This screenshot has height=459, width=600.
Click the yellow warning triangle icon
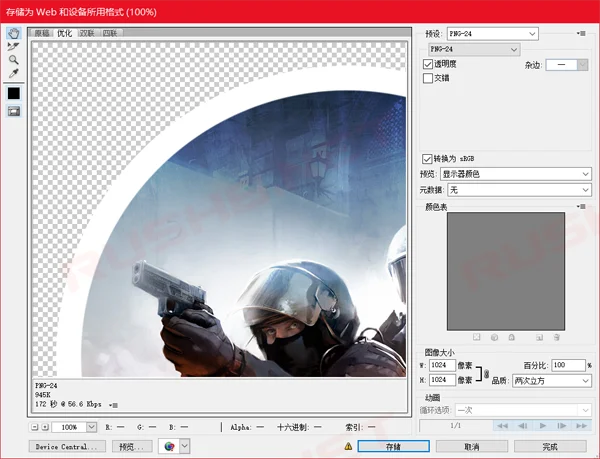coord(348,446)
